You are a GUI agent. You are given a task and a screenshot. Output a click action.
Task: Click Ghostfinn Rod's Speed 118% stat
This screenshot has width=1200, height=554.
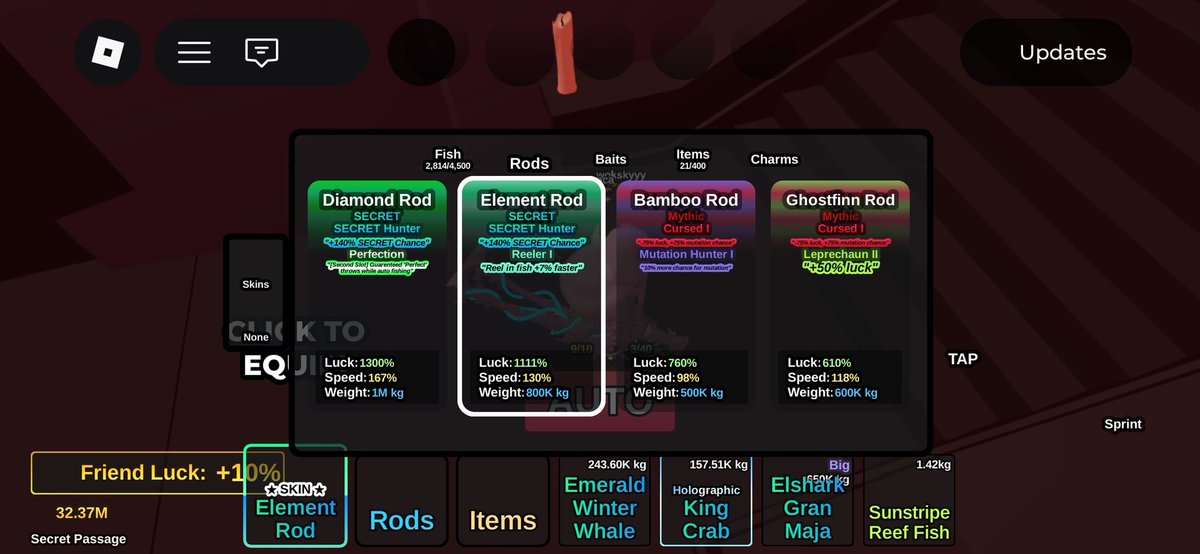coord(824,378)
